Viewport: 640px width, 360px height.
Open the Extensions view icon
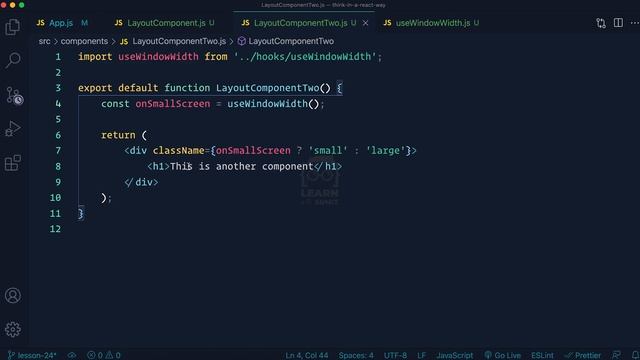click(13, 162)
